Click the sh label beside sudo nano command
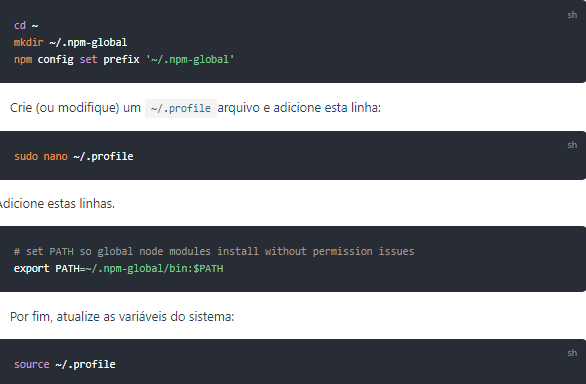Viewport: 586px width, 384px height. (572, 145)
